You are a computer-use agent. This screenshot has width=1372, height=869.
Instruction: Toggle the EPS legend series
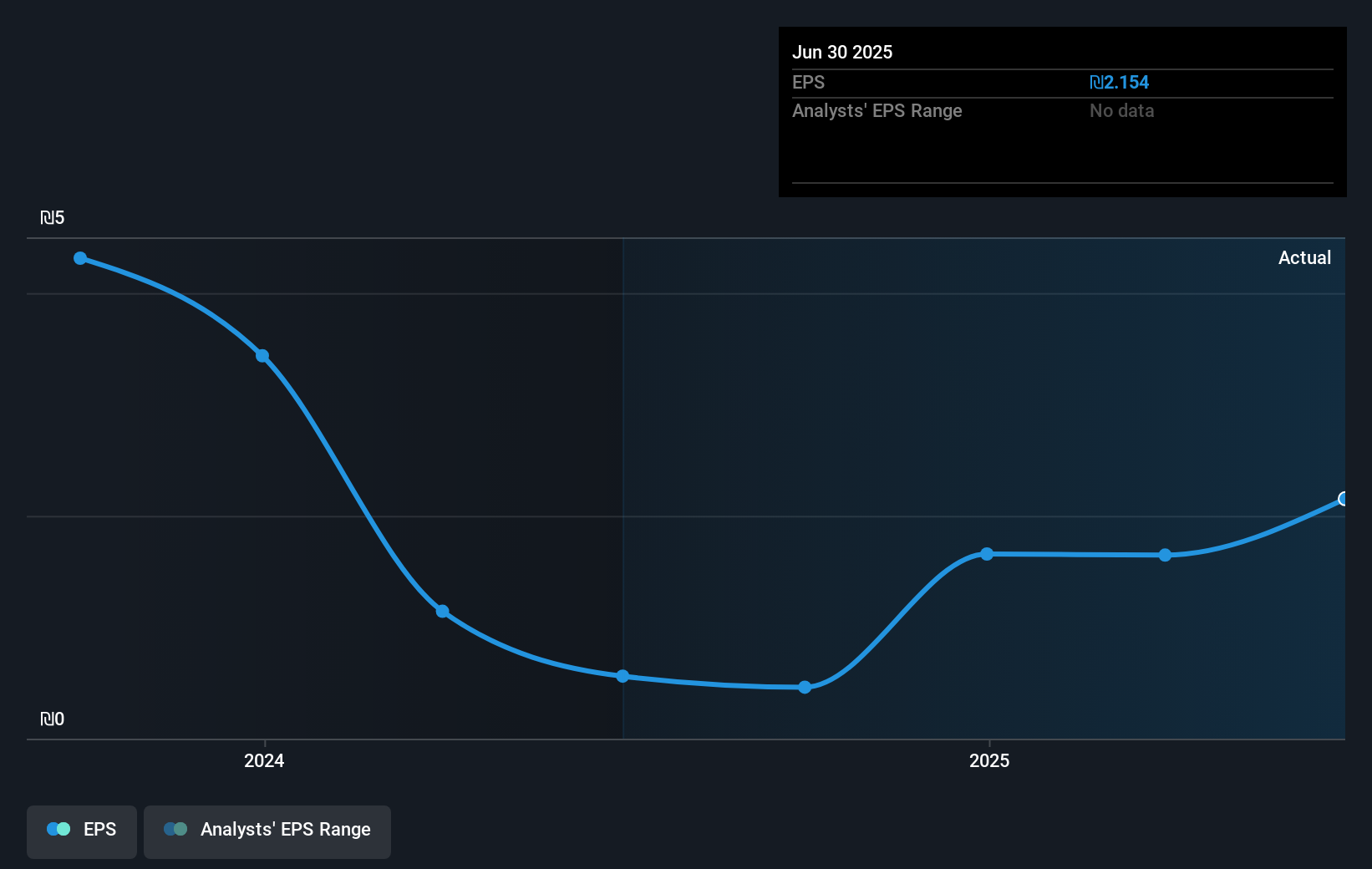82,831
